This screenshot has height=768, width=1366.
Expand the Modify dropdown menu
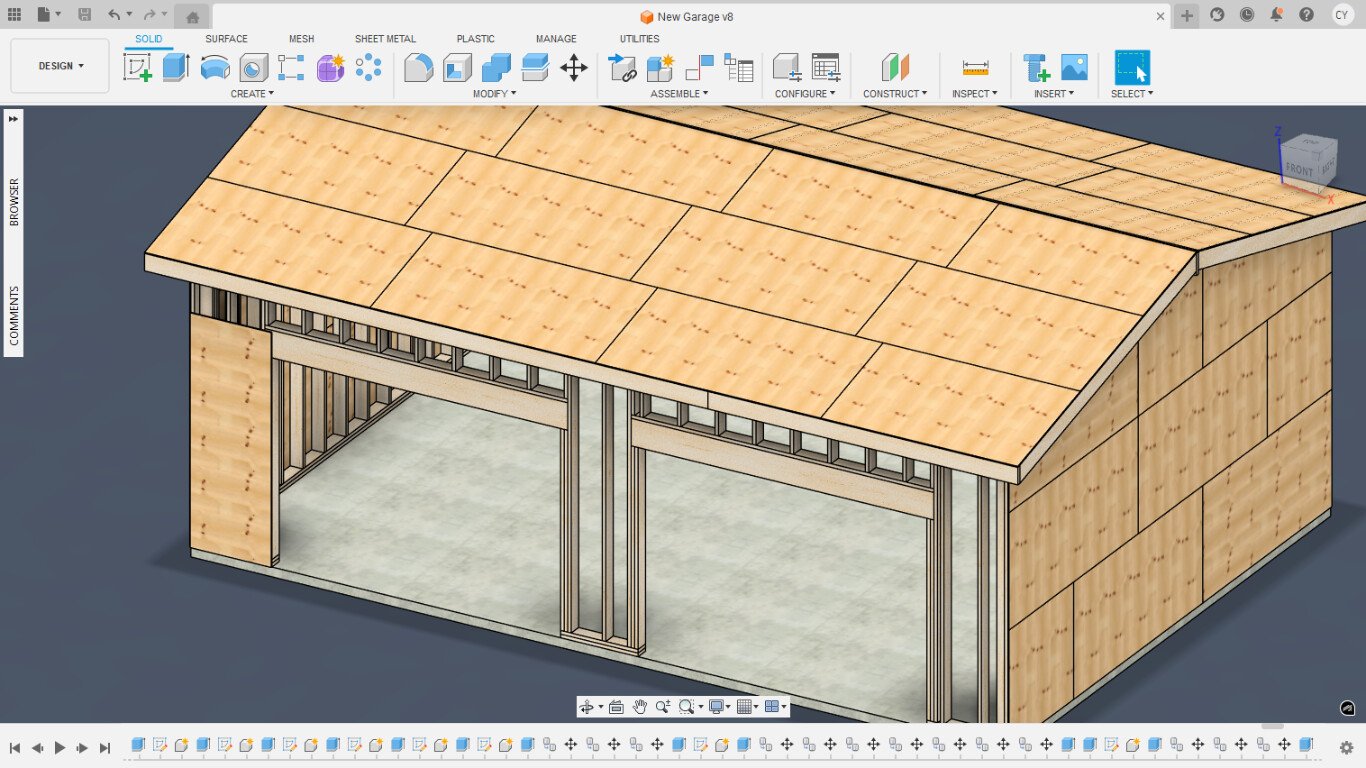pos(494,94)
